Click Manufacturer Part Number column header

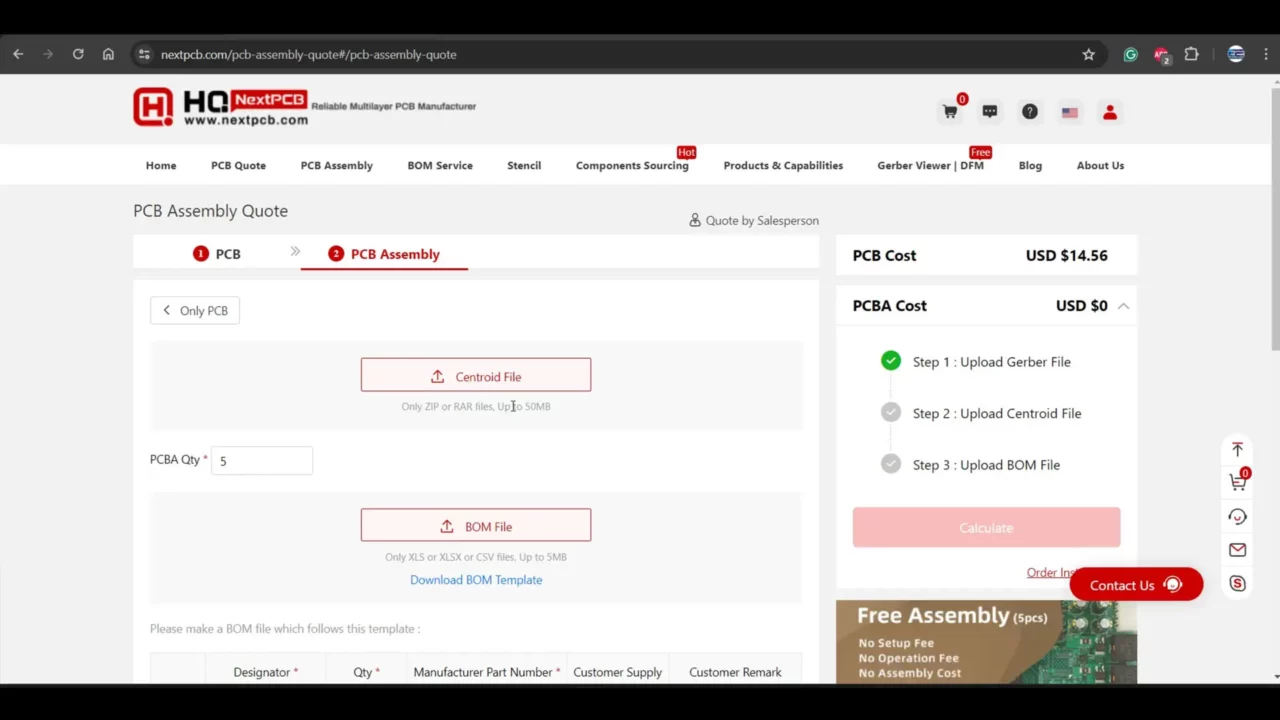pyautogui.click(x=487, y=672)
